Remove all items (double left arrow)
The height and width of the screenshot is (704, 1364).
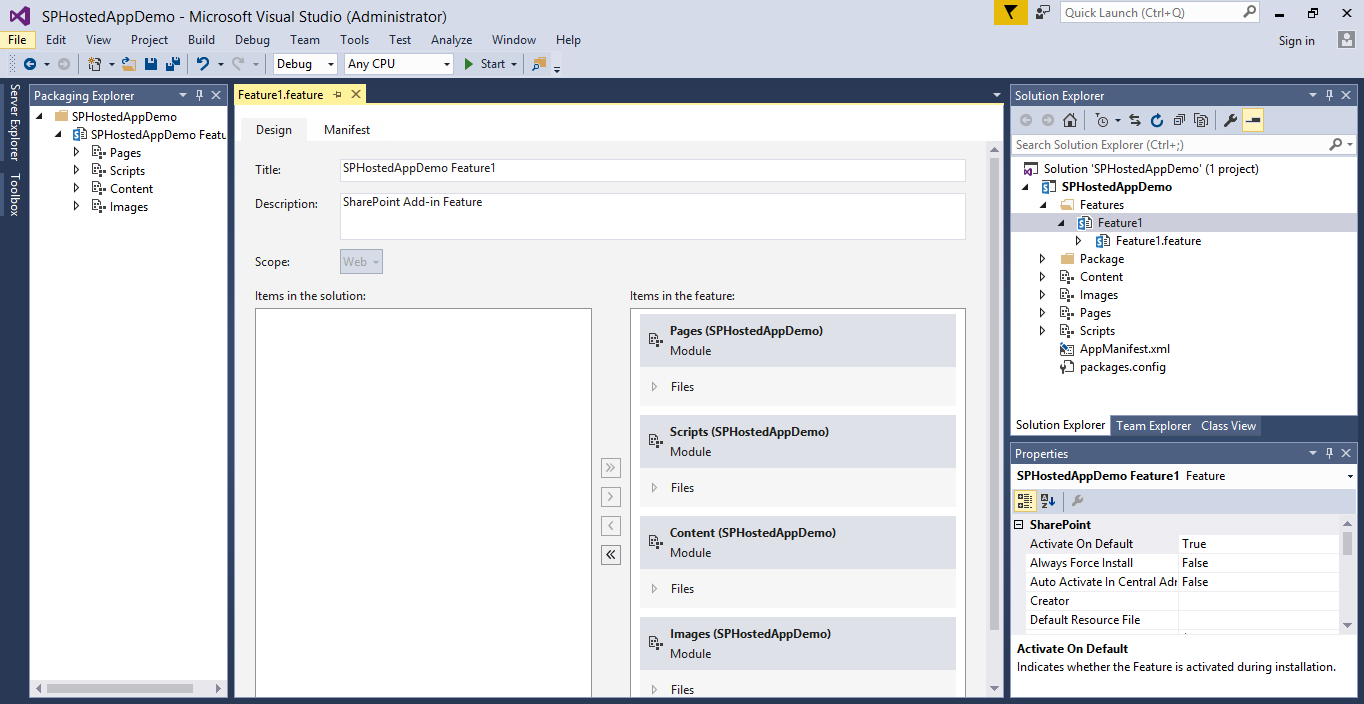tap(611, 555)
